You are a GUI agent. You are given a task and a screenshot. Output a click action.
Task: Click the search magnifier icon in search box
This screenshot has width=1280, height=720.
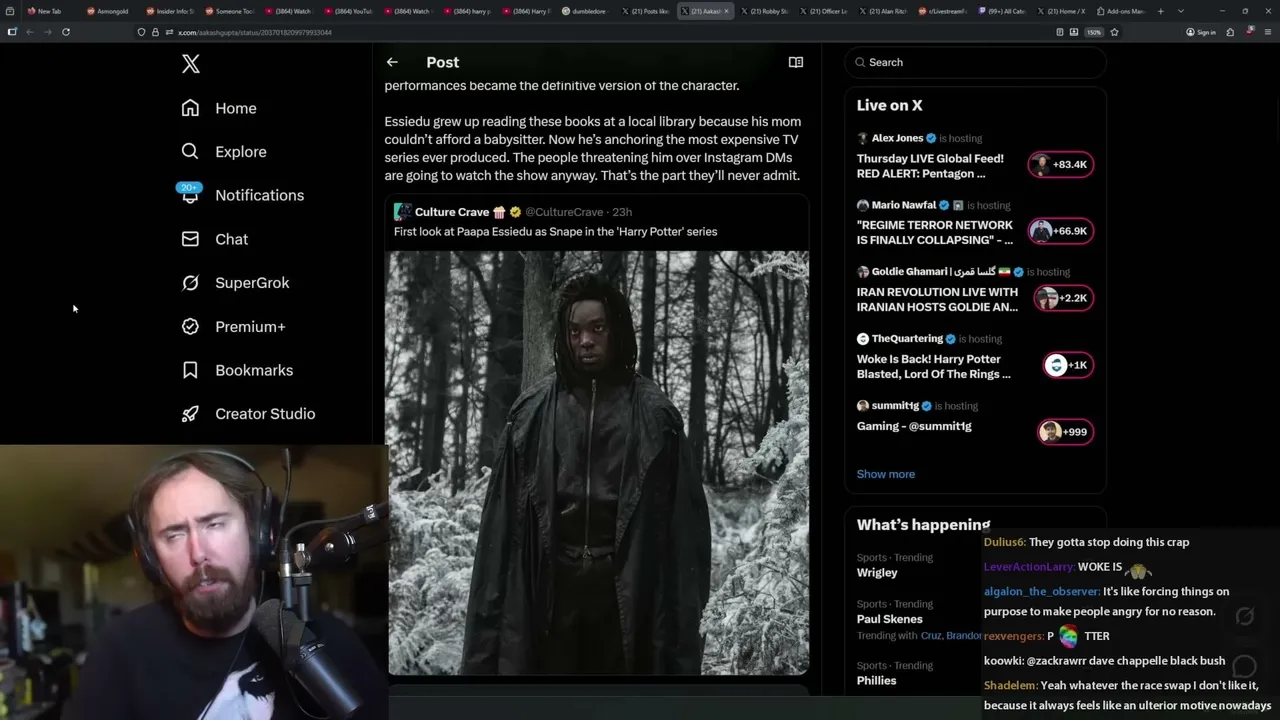pyautogui.click(x=860, y=62)
